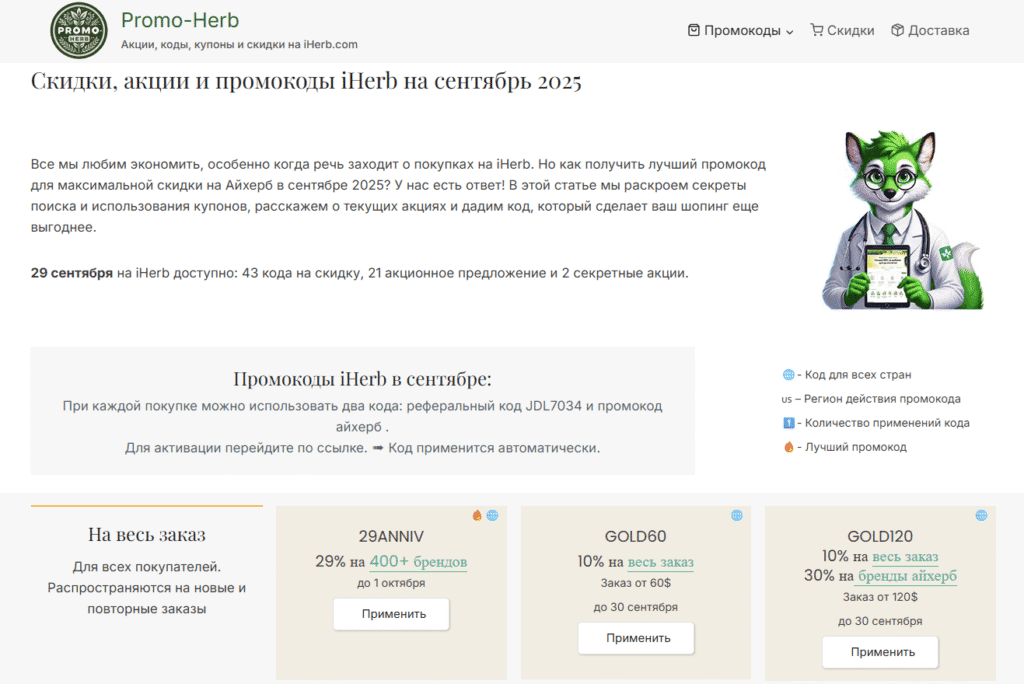Viewport: 1024px width, 684px height.
Task: Open the Доставка menu item
Action: (938, 31)
